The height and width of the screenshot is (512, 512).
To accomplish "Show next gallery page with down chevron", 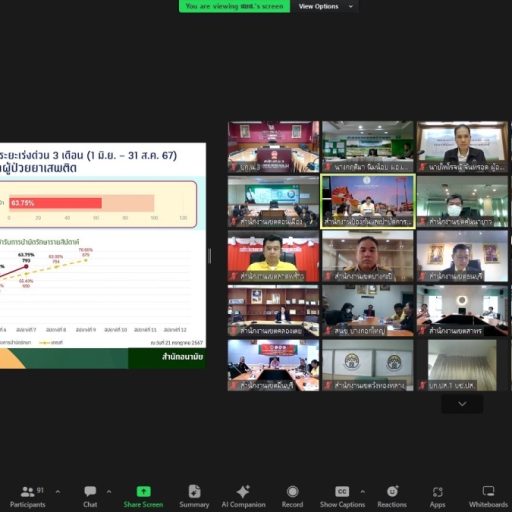I will pyautogui.click(x=462, y=404).
